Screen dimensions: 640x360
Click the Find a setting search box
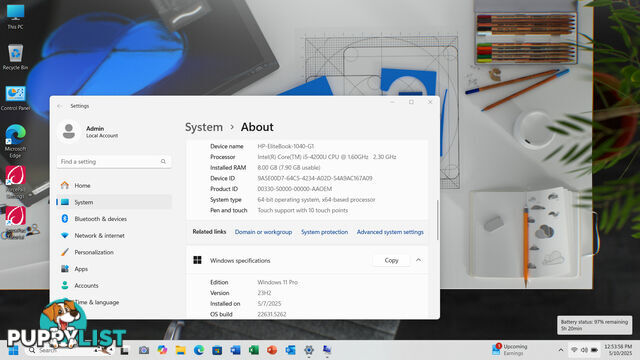click(114, 162)
